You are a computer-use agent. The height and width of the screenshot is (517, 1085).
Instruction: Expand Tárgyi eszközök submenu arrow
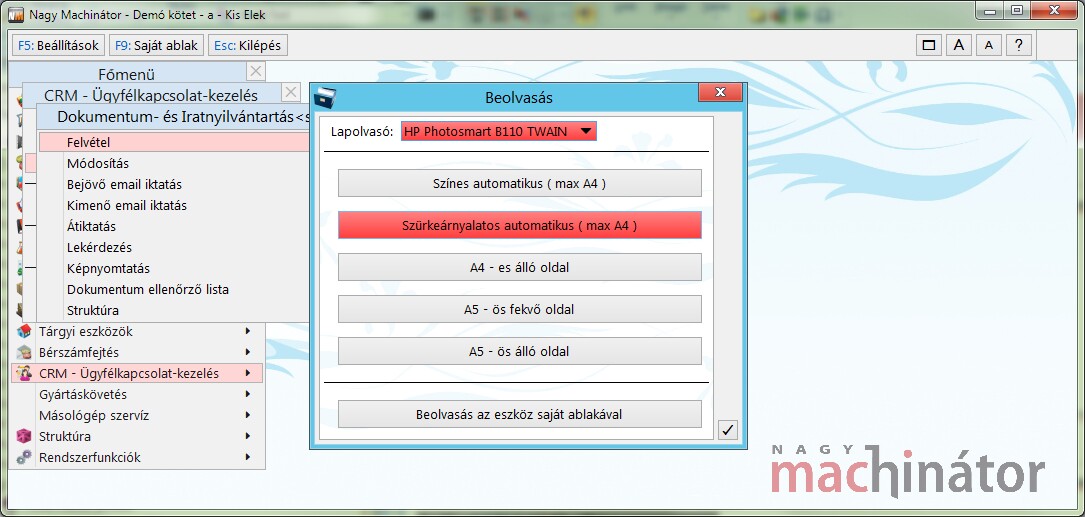coord(248,332)
